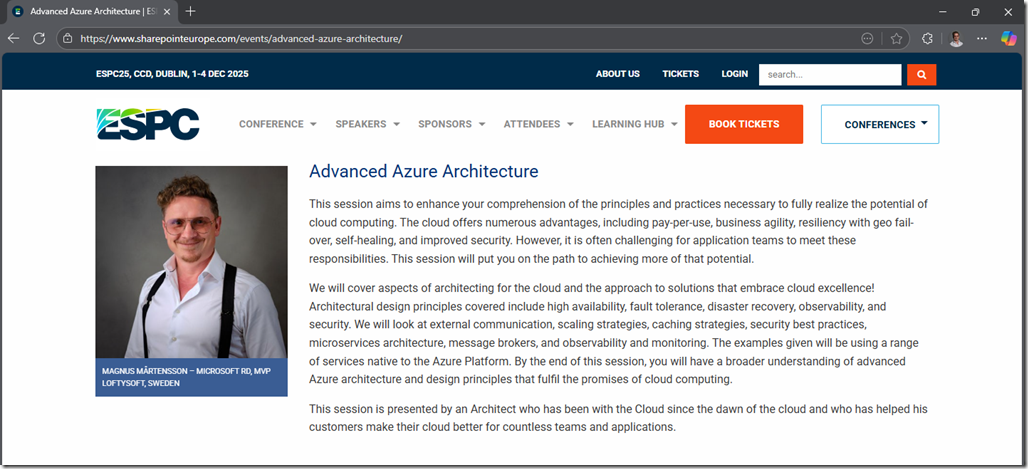The image size is (1028, 469).
Task: Bookmark the page with the star icon
Action: 896,39
